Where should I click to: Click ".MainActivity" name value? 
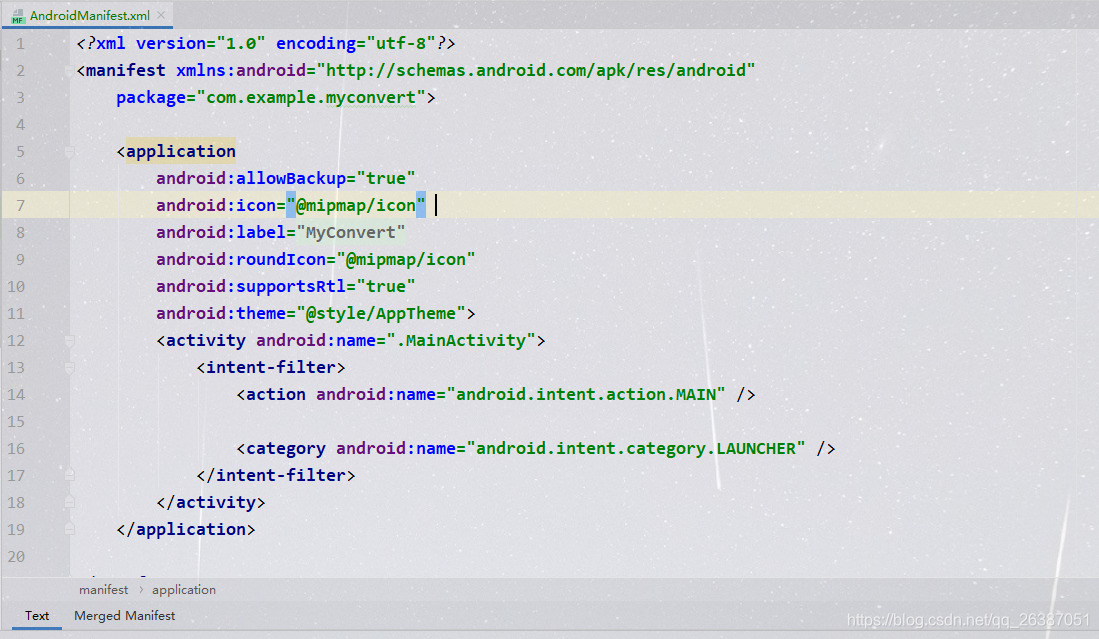pyautogui.click(x=461, y=341)
